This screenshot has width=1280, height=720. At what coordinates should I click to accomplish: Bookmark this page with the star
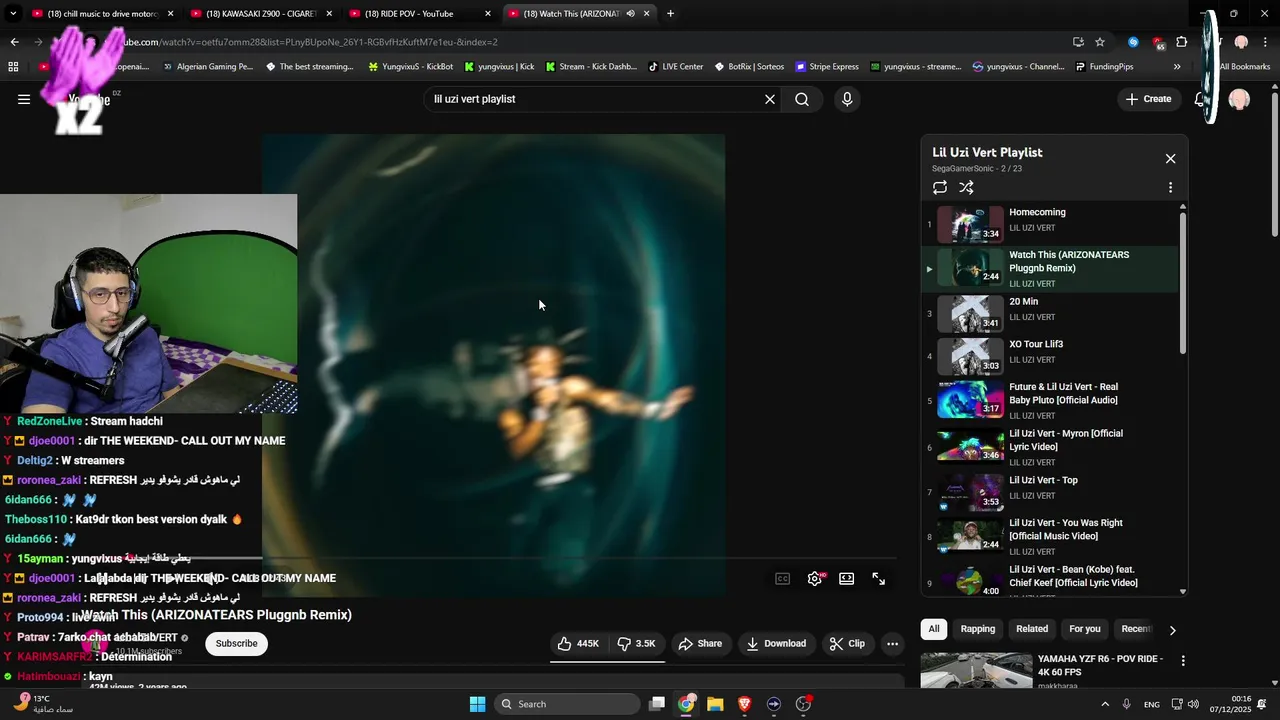click(x=1100, y=42)
